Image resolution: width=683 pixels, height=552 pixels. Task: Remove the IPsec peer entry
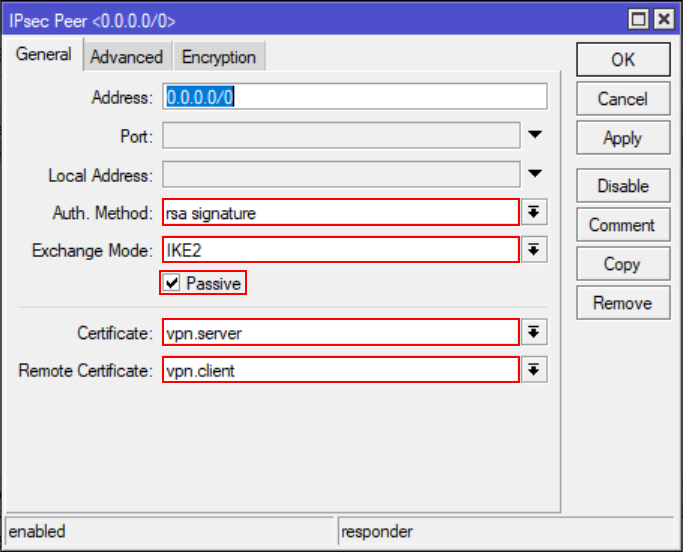(622, 303)
